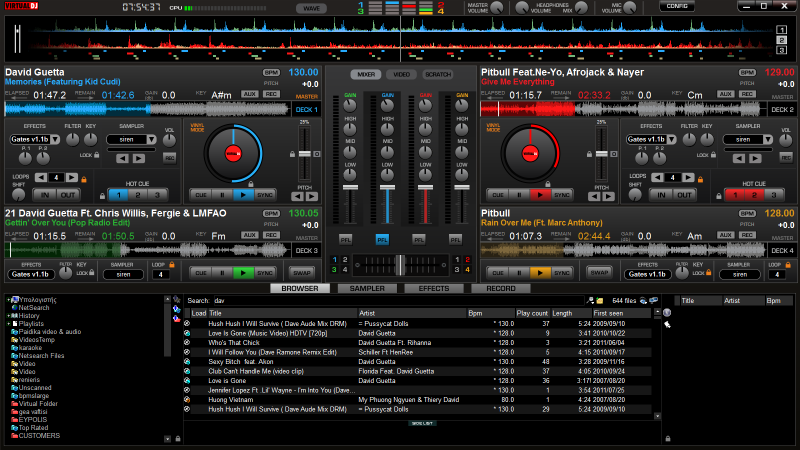The image size is (800, 450).
Task: Adjust the crossfader slider
Action: point(401,265)
